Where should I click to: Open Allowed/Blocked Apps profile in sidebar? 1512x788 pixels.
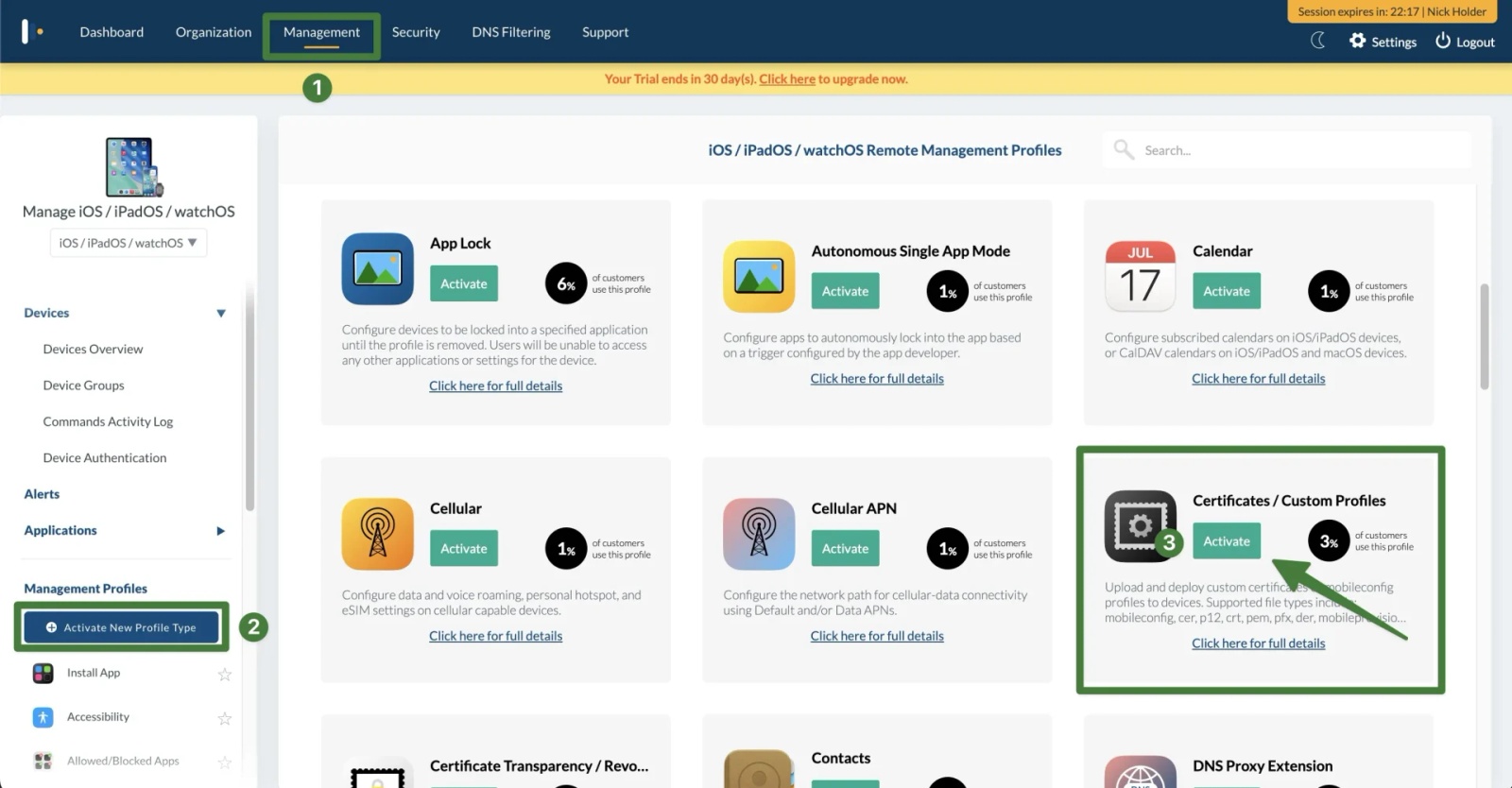tap(123, 761)
